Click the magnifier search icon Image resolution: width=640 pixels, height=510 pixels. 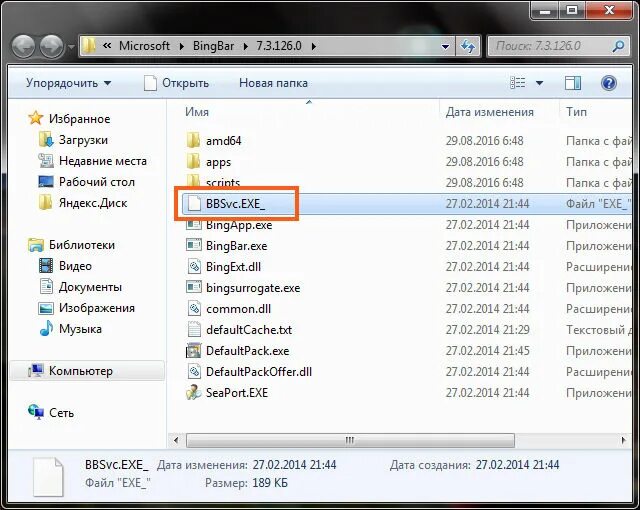coord(618,46)
